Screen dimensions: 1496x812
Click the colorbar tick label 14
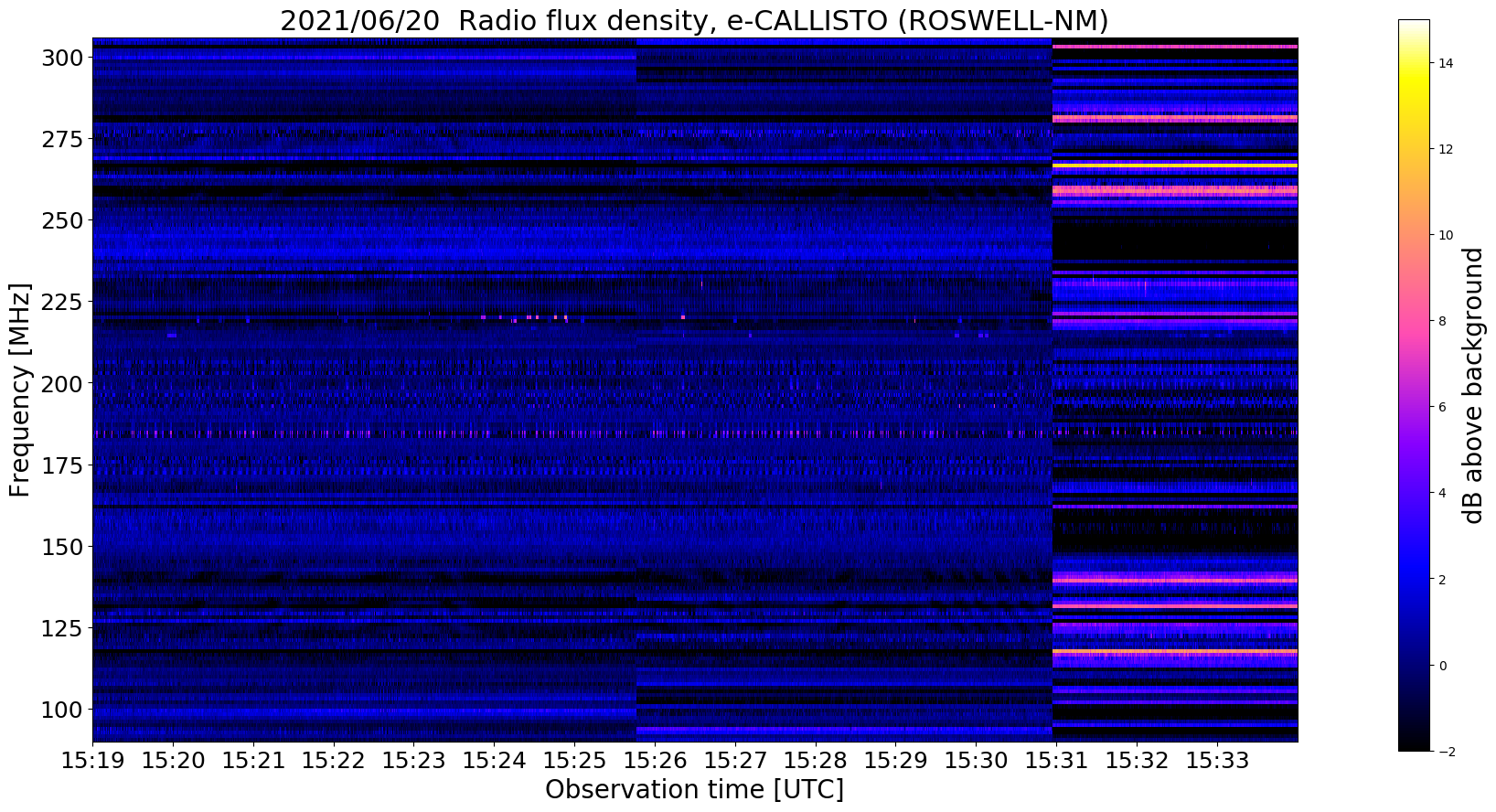1446,63
